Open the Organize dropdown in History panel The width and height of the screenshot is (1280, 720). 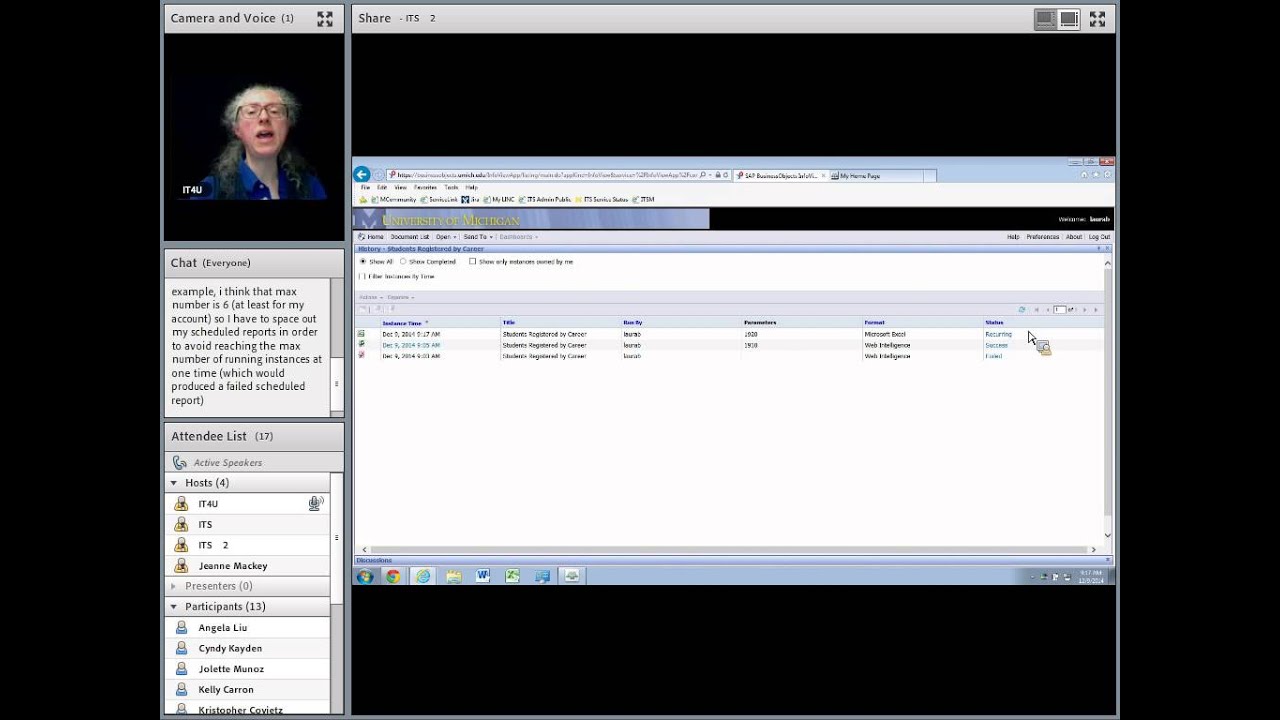[400, 297]
